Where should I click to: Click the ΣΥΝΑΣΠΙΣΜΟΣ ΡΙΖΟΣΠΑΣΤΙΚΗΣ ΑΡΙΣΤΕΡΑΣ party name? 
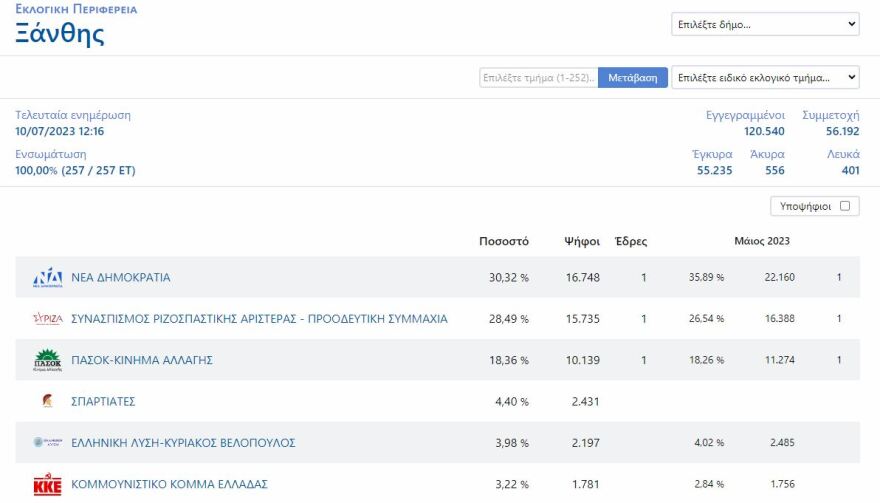(259, 319)
